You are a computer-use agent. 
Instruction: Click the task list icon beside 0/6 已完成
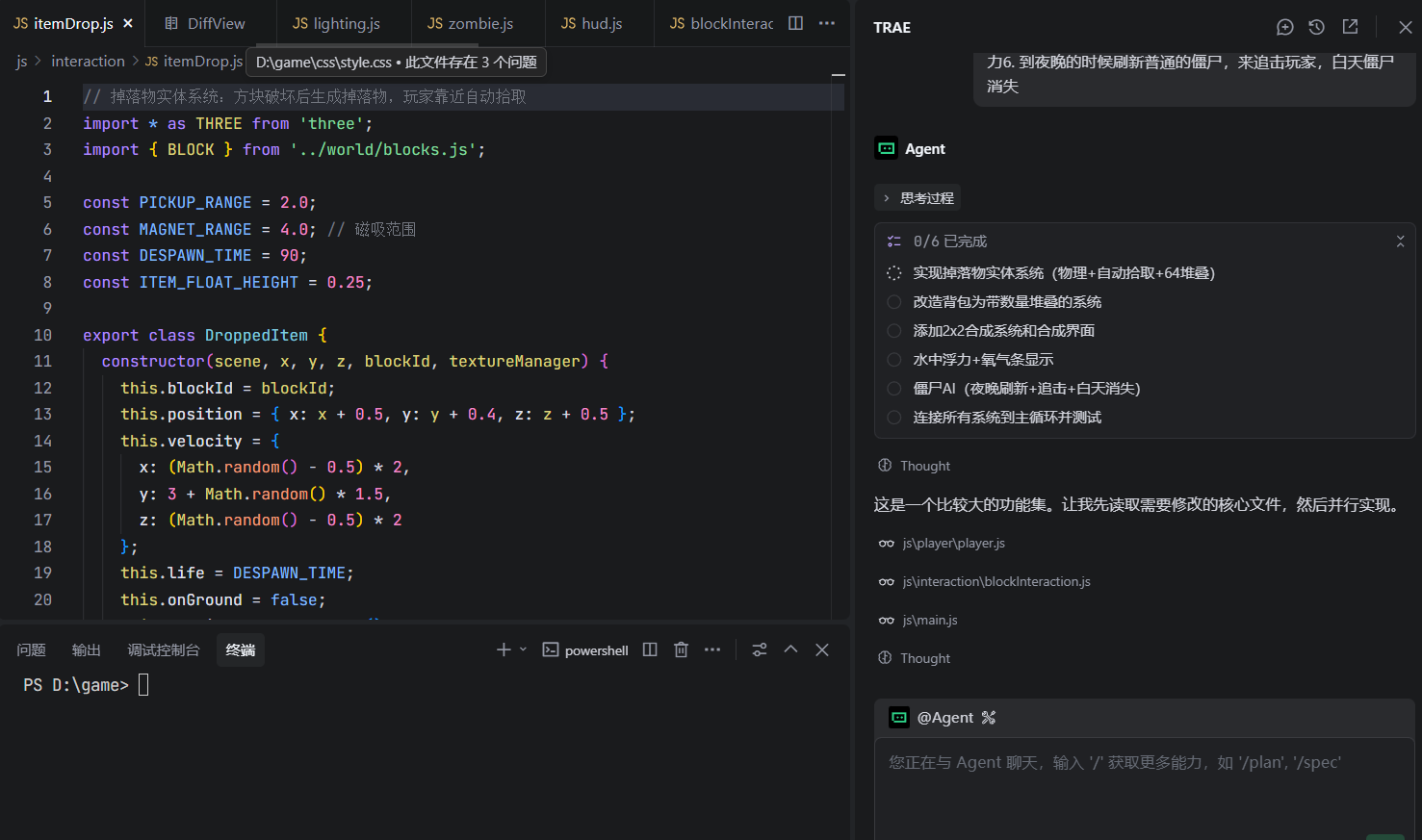click(893, 242)
